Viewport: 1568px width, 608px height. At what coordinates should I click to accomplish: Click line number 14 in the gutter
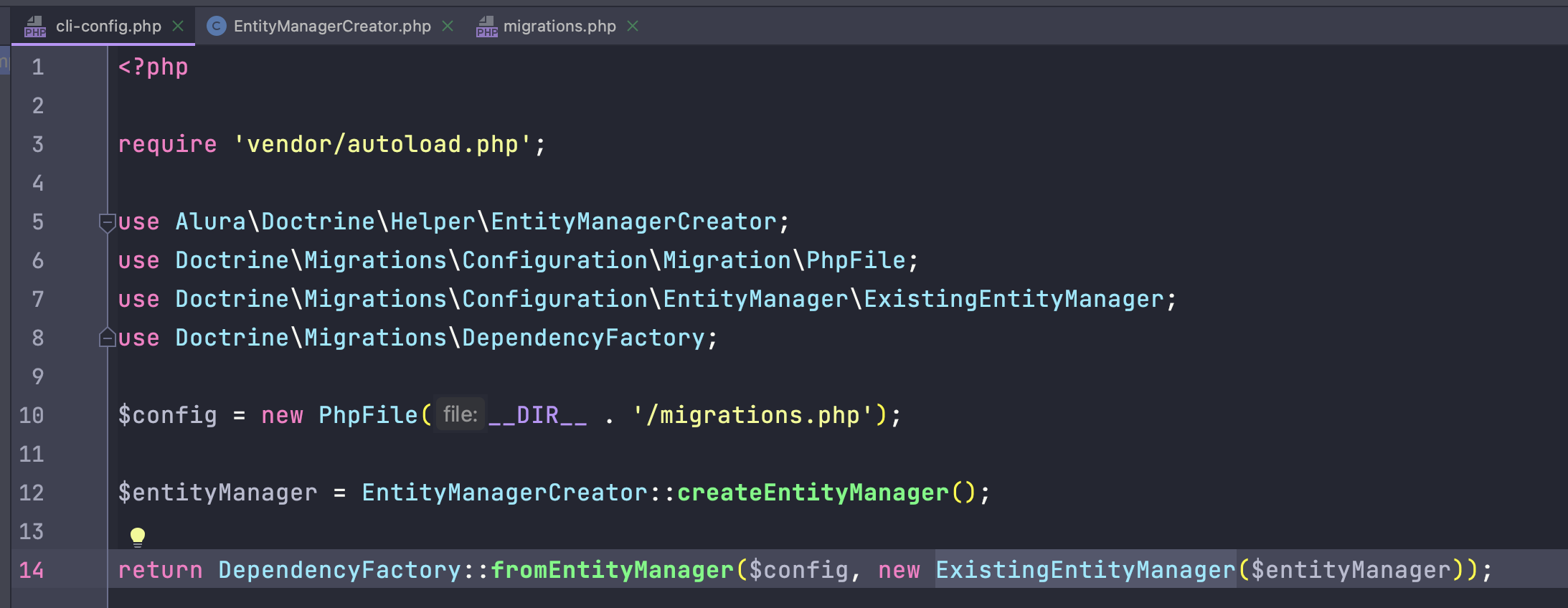point(32,570)
